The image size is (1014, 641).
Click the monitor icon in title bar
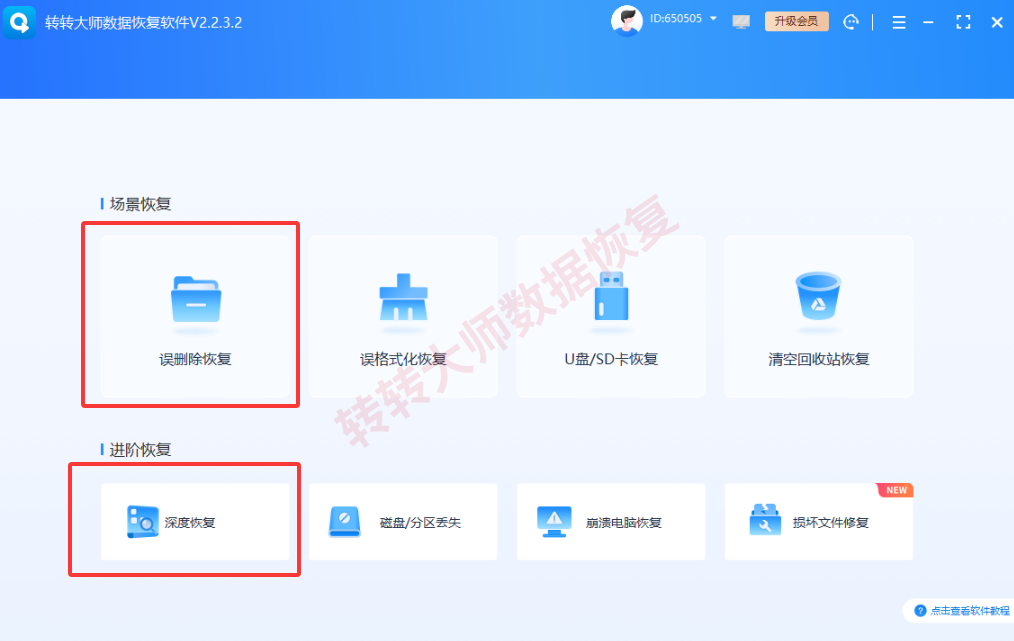coord(741,22)
